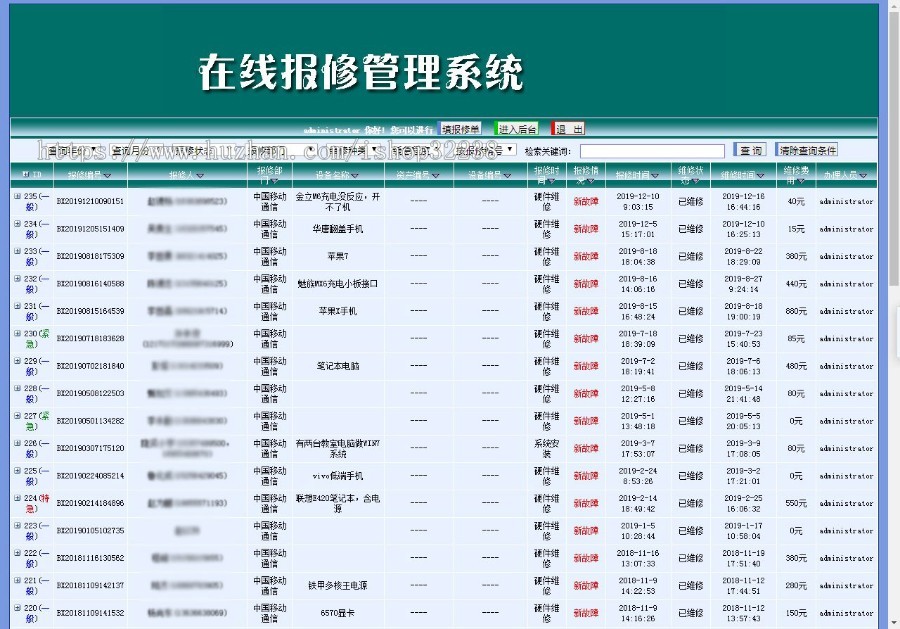The height and width of the screenshot is (629, 900).
Task: Click the 清除查询条件 button
Action: pos(806,148)
